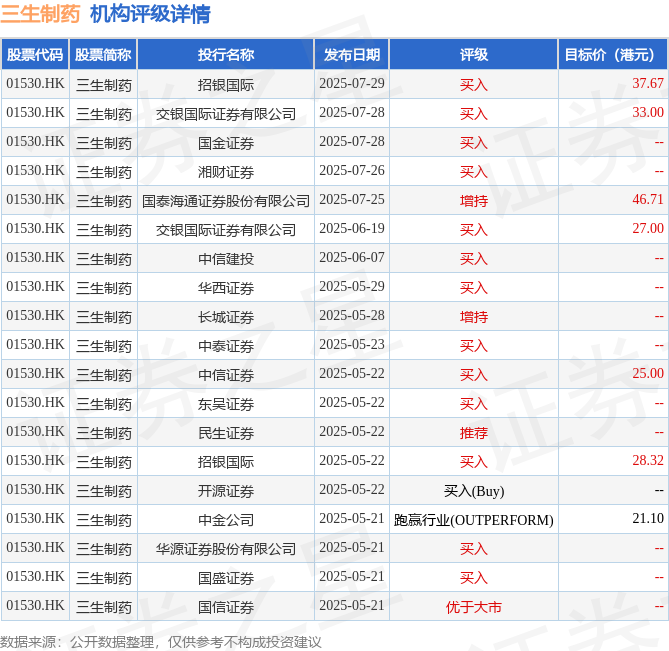Click date 2025-05-29

click(x=352, y=286)
